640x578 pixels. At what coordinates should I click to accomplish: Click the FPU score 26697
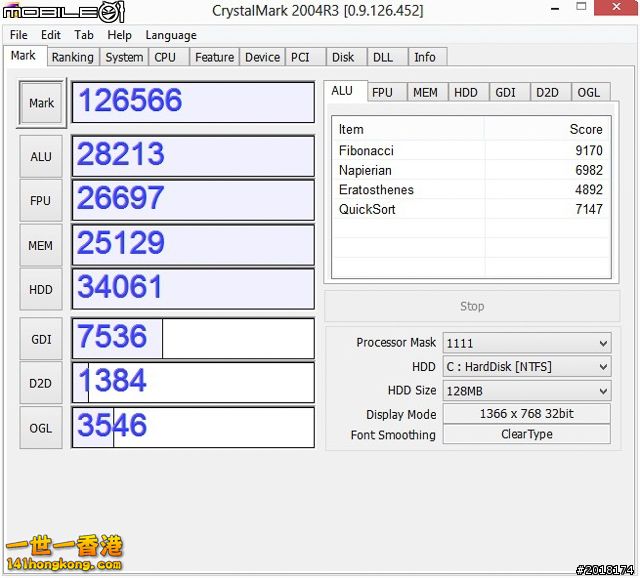coord(193,200)
